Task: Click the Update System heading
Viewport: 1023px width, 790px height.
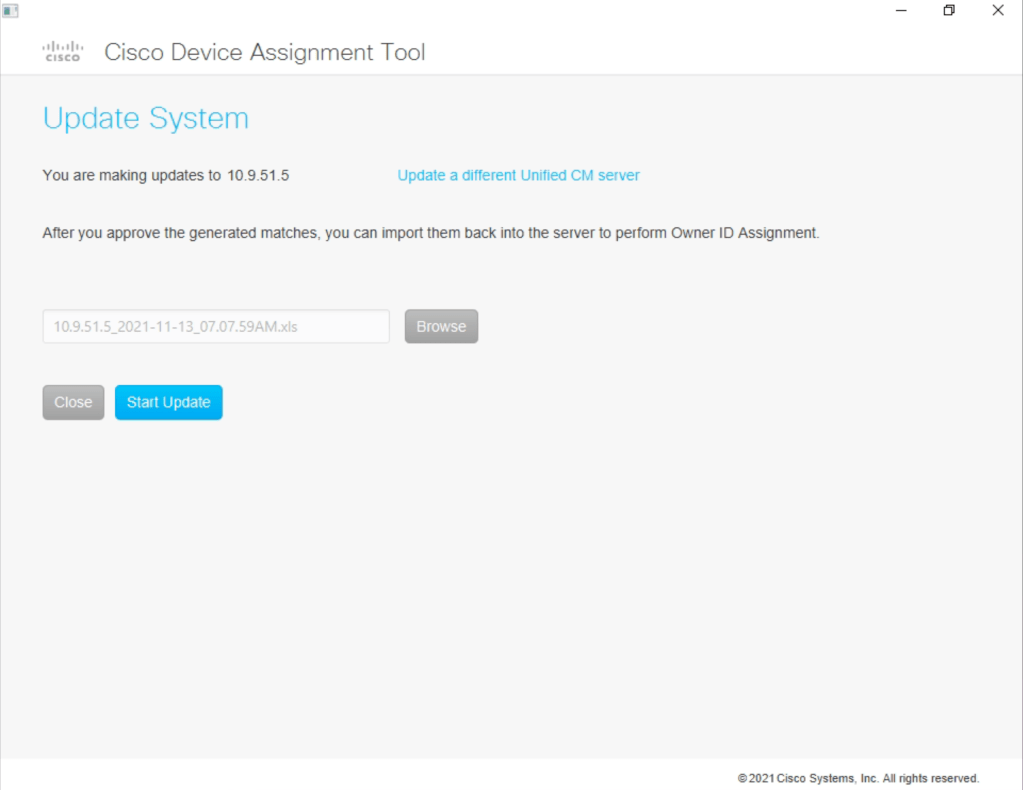Action: click(x=145, y=118)
